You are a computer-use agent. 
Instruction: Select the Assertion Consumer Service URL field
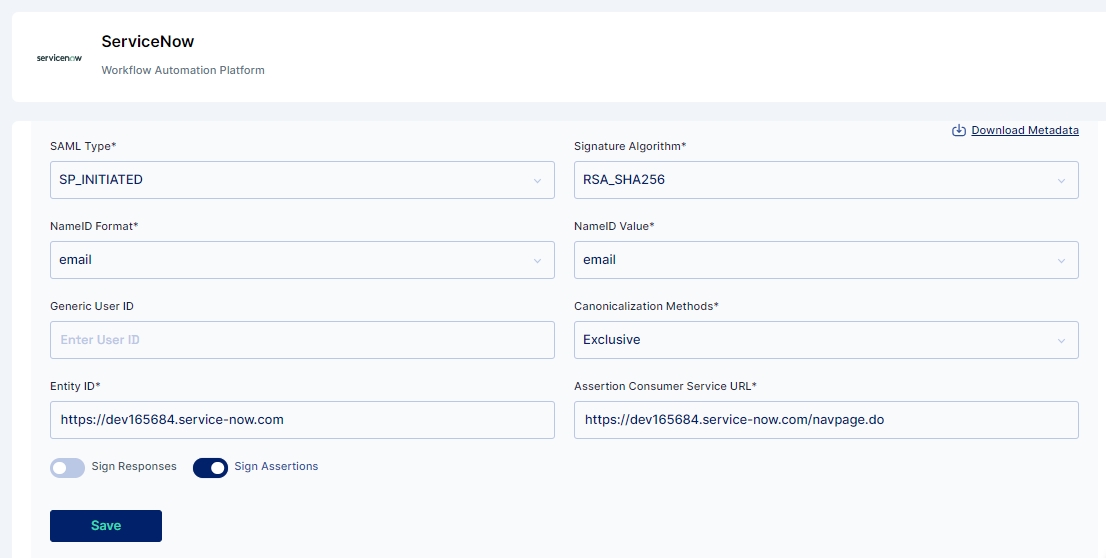point(826,420)
